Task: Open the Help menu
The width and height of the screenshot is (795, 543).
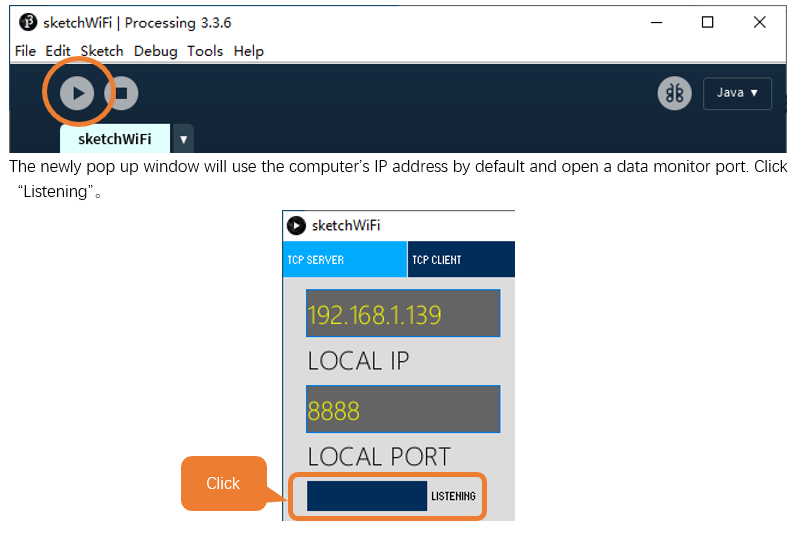Action: click(248, 51)
